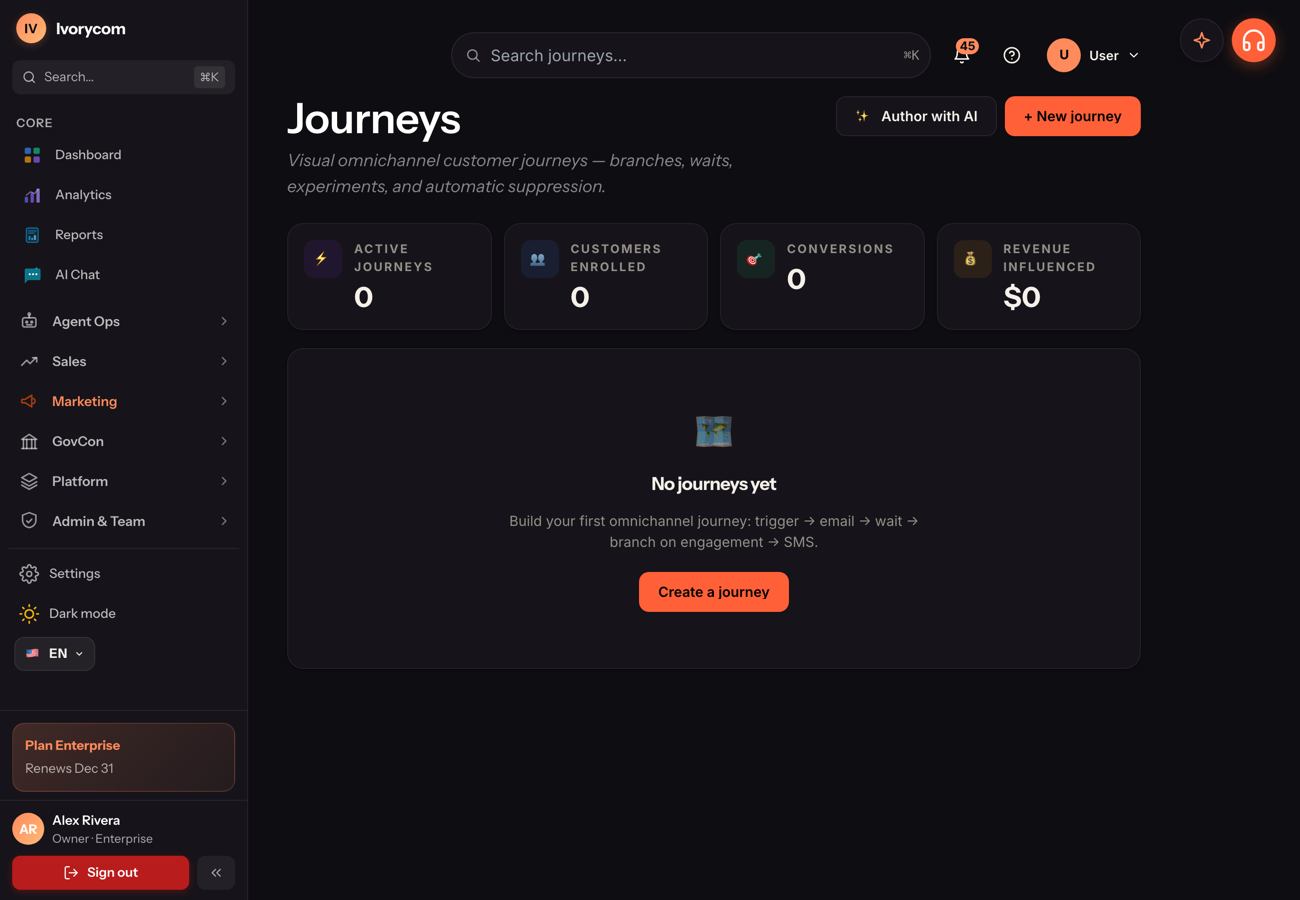
Task: Expand the Agent Ops section chevron
Action: (224, 321)
